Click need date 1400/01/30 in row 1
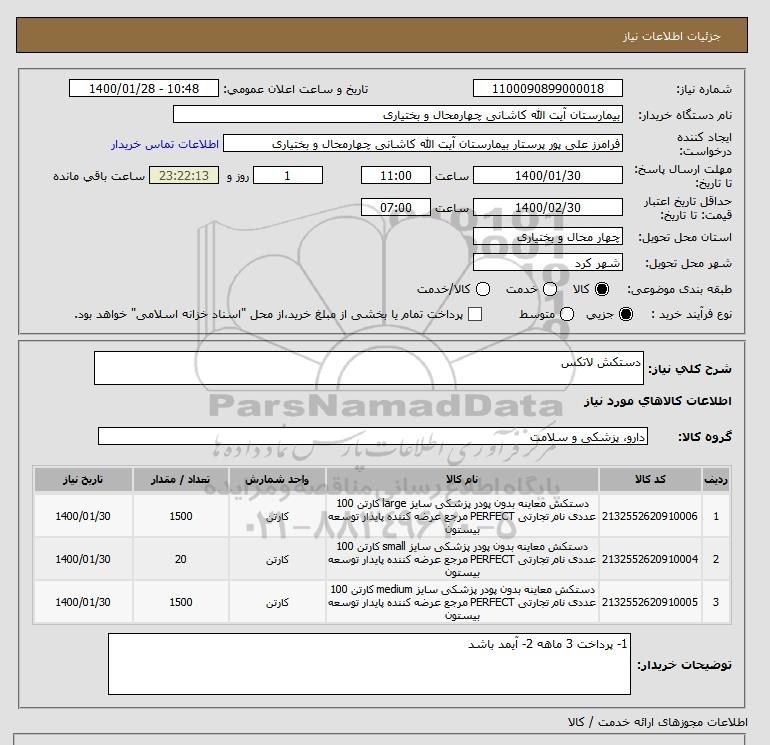 pyautogui.click(x=83, y=516)
